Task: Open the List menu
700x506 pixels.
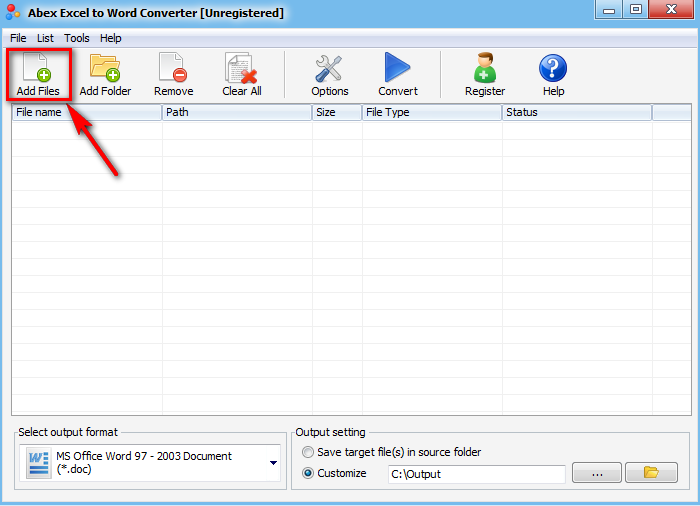Action: (x=45, y=38)
